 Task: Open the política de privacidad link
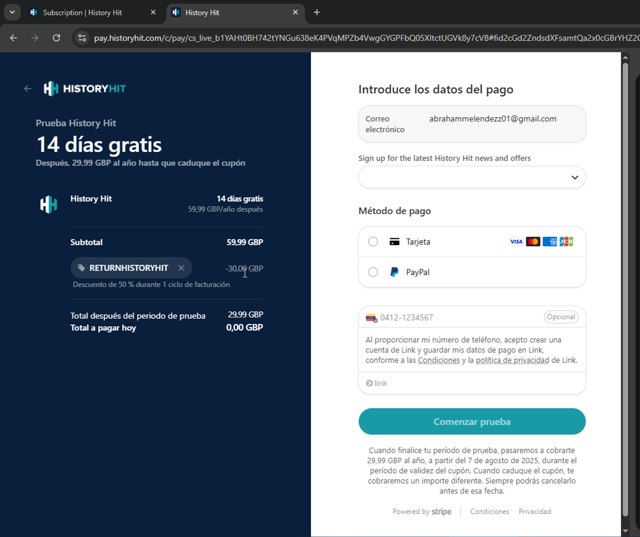(512, 360)
